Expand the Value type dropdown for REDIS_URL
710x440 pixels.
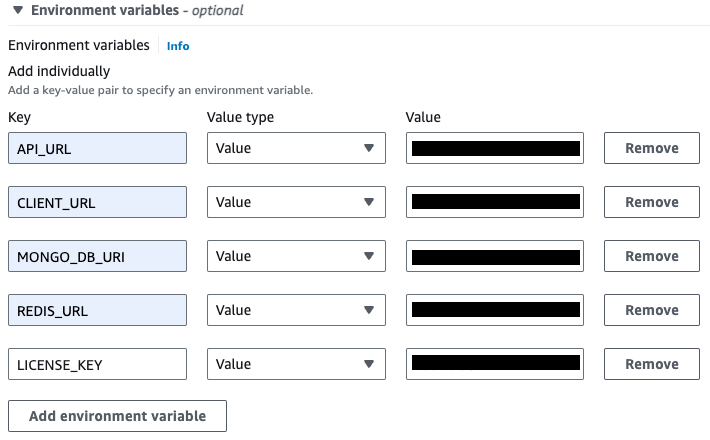296,310
